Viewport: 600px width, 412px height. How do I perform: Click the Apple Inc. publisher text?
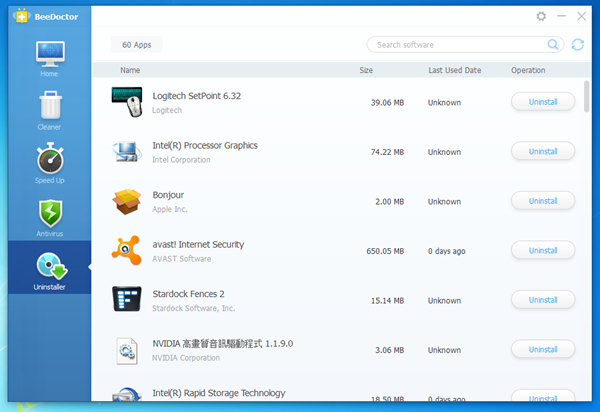pyautogui.click(x=170, y=209)
